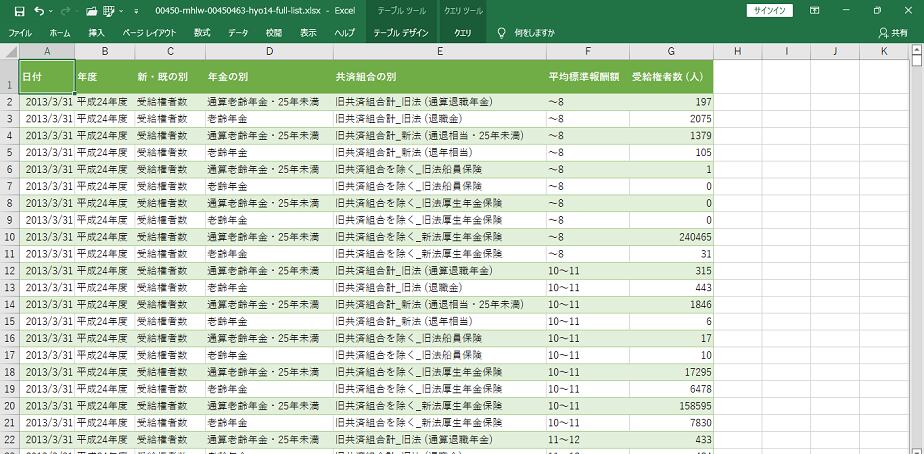Expand the Undo history dropdown arrow
924x454 pixels.
tap(51, 11)
